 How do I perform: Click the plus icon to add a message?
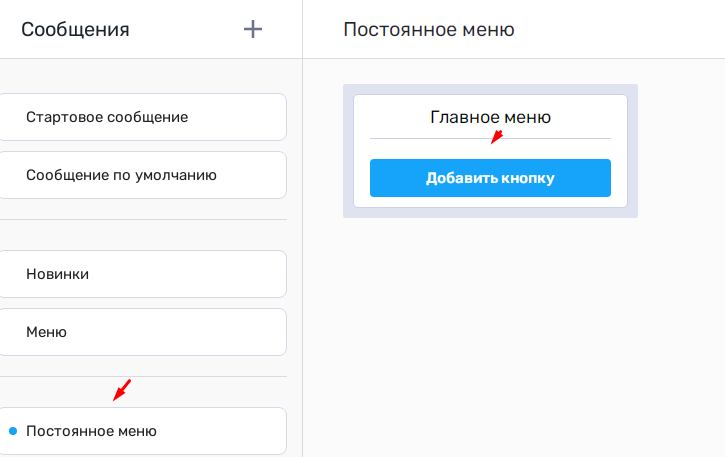coord(253,29)
